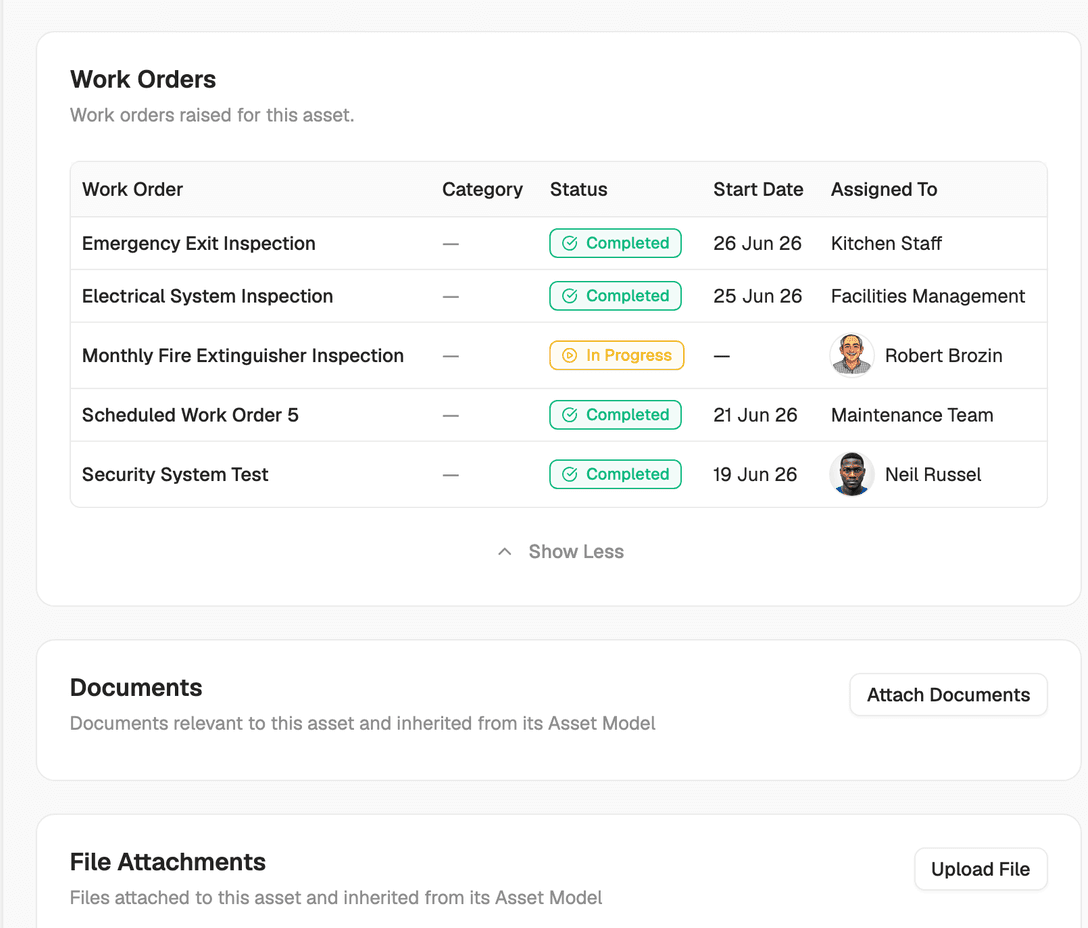Select the 19 Jun 26 start date
The width and height of the screenshot is (1088, 928).
755,475
